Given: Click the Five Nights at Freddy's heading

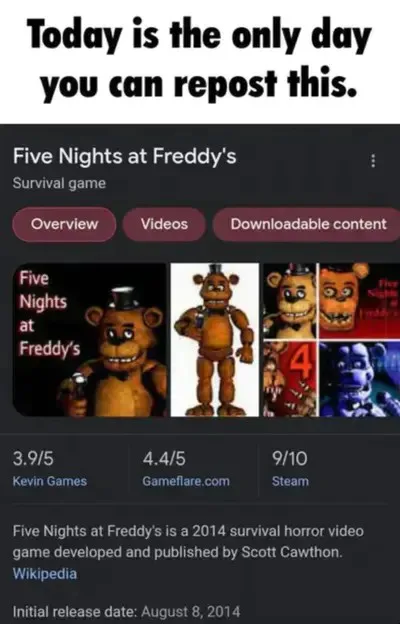Looking at the screenshot, I should (x=125, y=156).
